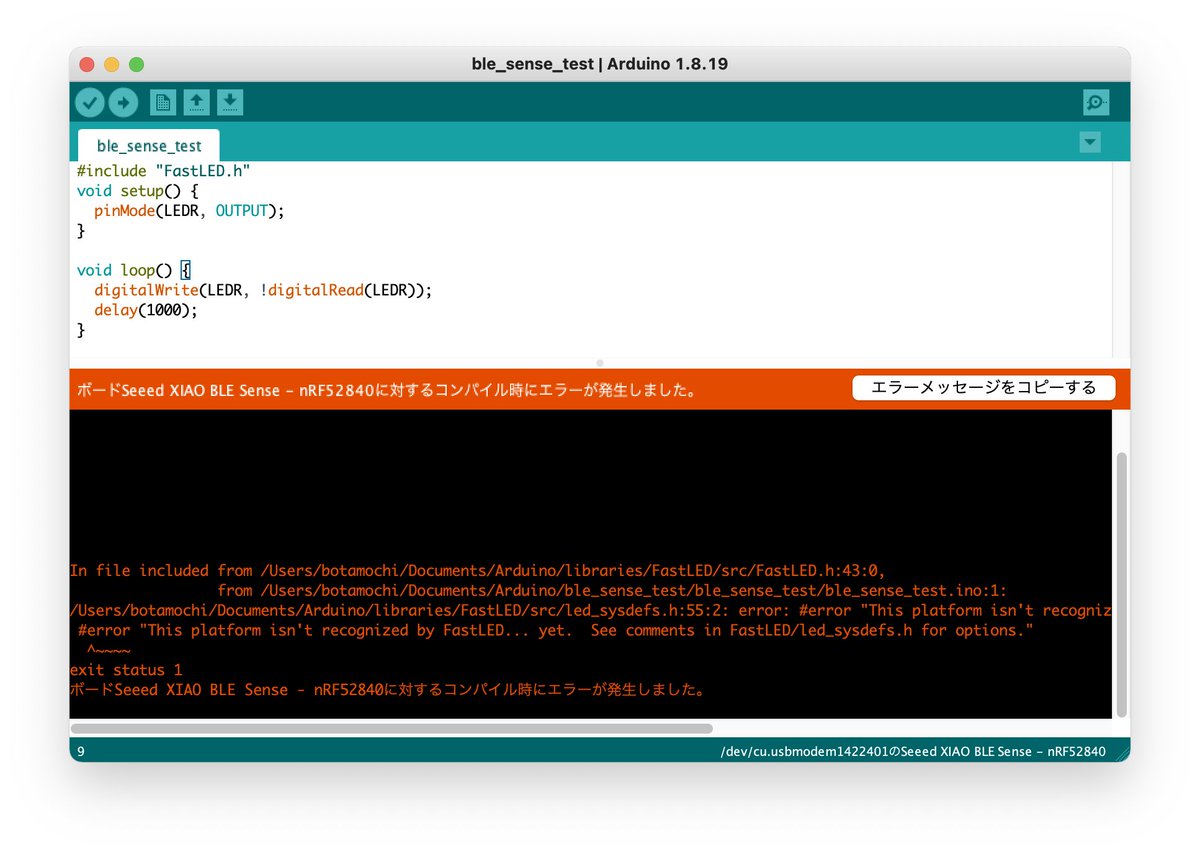The image size is (1200, 854).
Task: Open the Serial Monitor icon
Action: coord(1096,102)
